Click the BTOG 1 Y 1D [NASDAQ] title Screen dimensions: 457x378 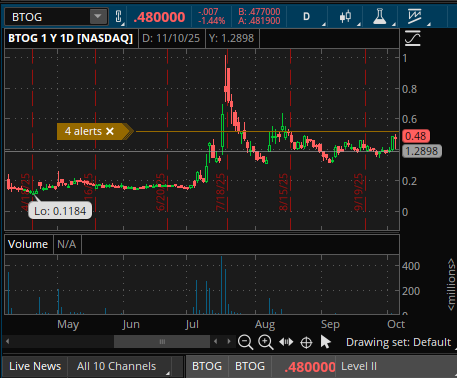click(x=71, y=38)
